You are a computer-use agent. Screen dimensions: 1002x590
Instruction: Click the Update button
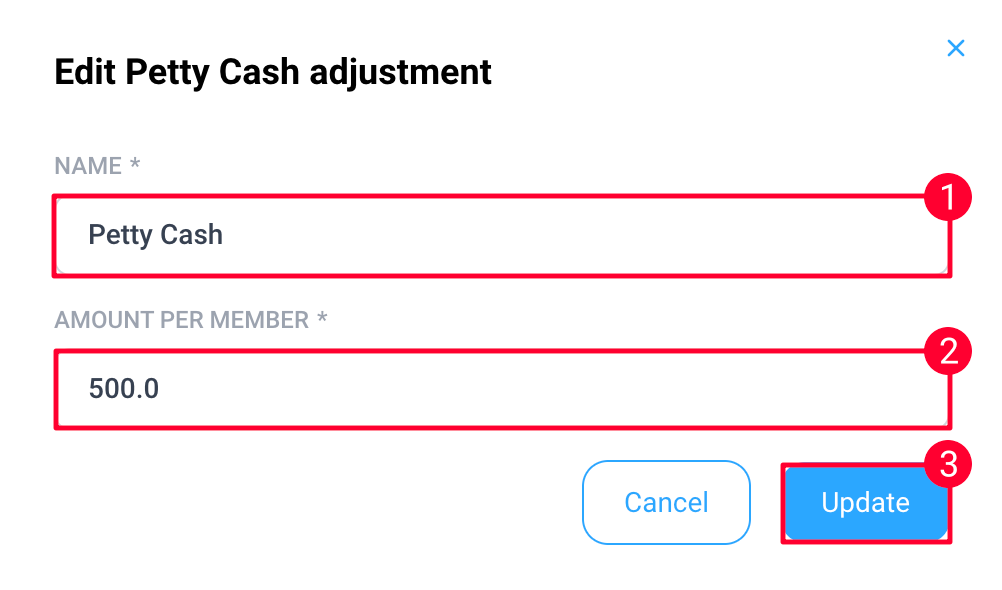866,503
